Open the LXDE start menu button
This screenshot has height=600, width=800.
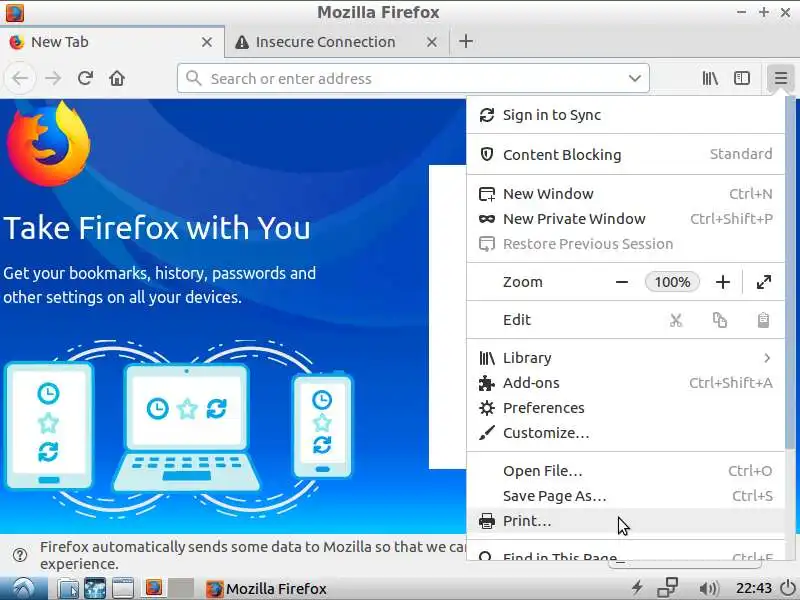point(23,588)
